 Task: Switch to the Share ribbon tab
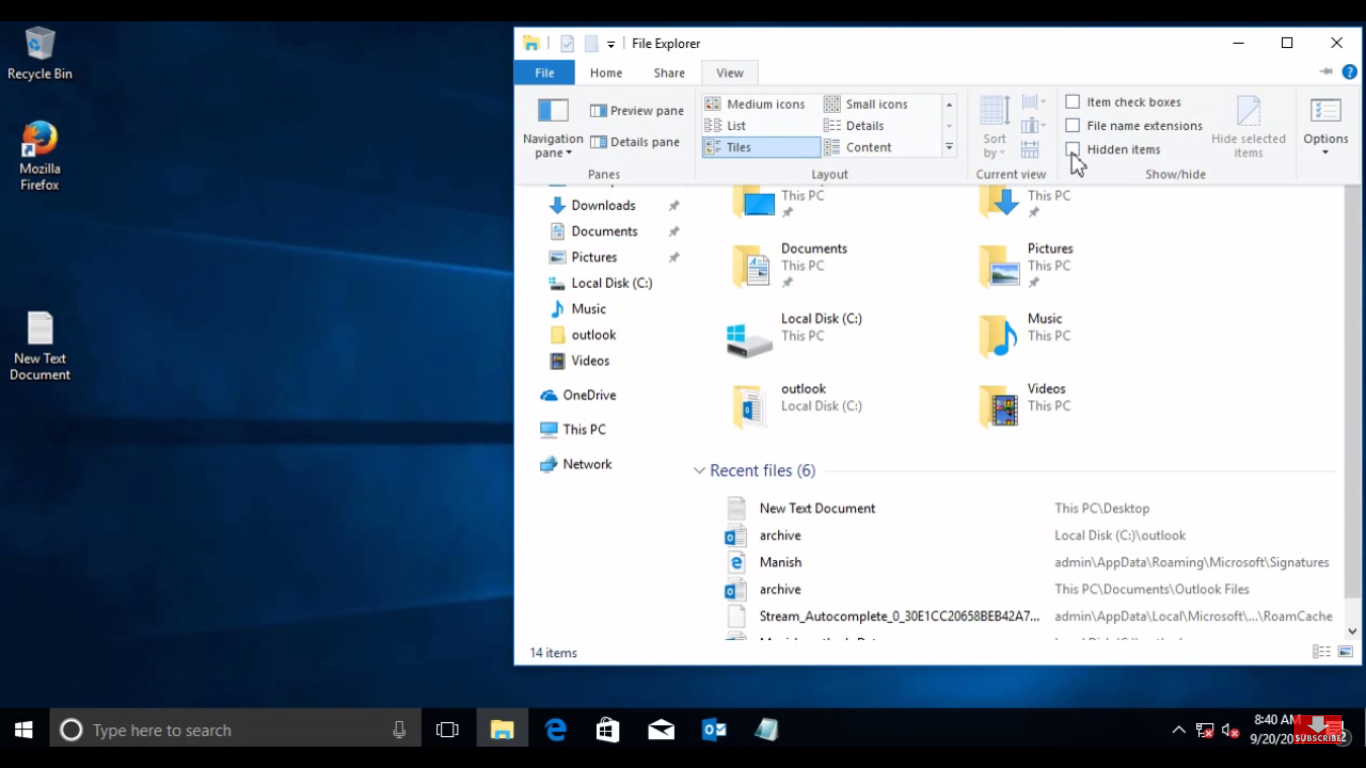[x=668, y=72]
